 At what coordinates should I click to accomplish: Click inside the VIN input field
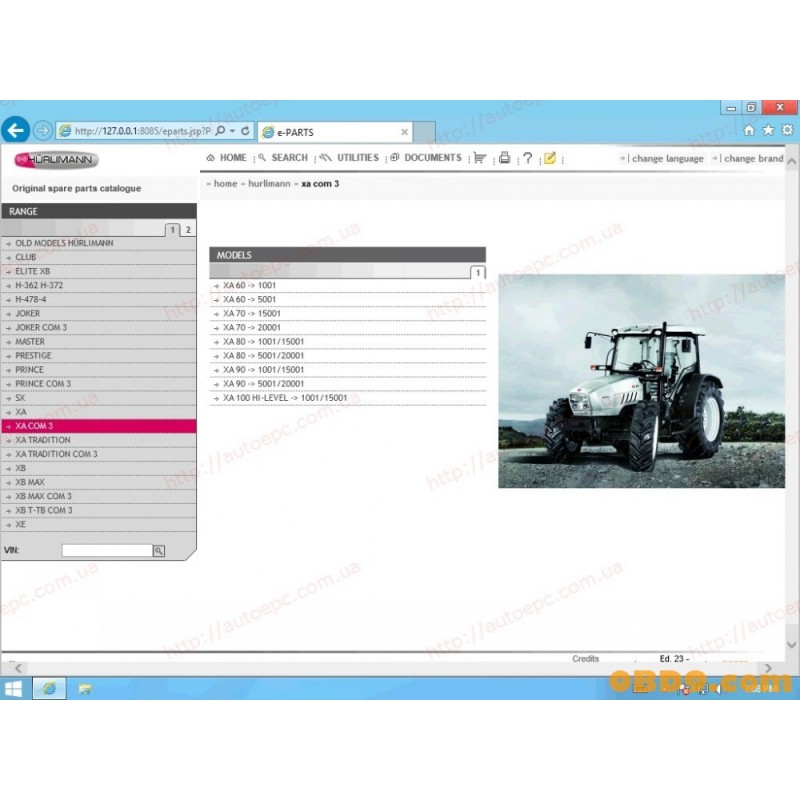click(x=107, y=551)
